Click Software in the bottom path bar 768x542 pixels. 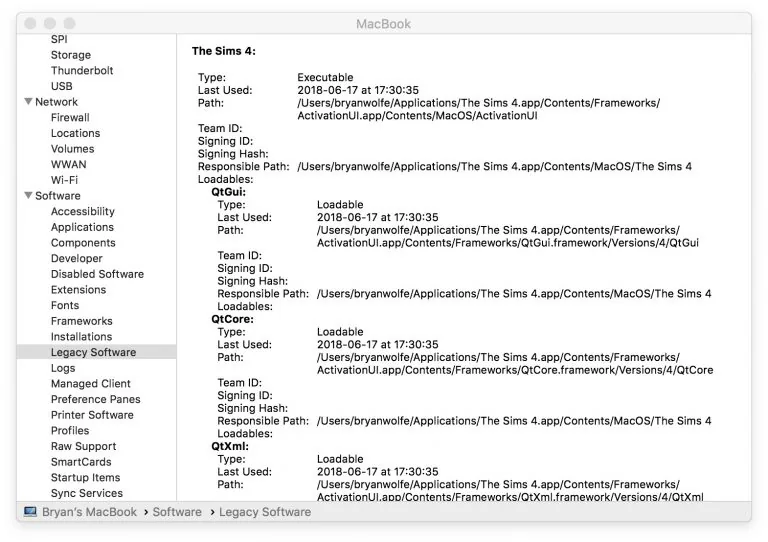[177, 512]
